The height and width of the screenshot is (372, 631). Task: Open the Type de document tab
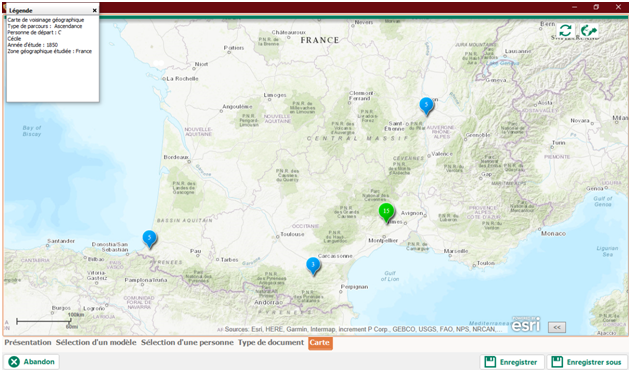pyautogui.click(x=271, y=343)
